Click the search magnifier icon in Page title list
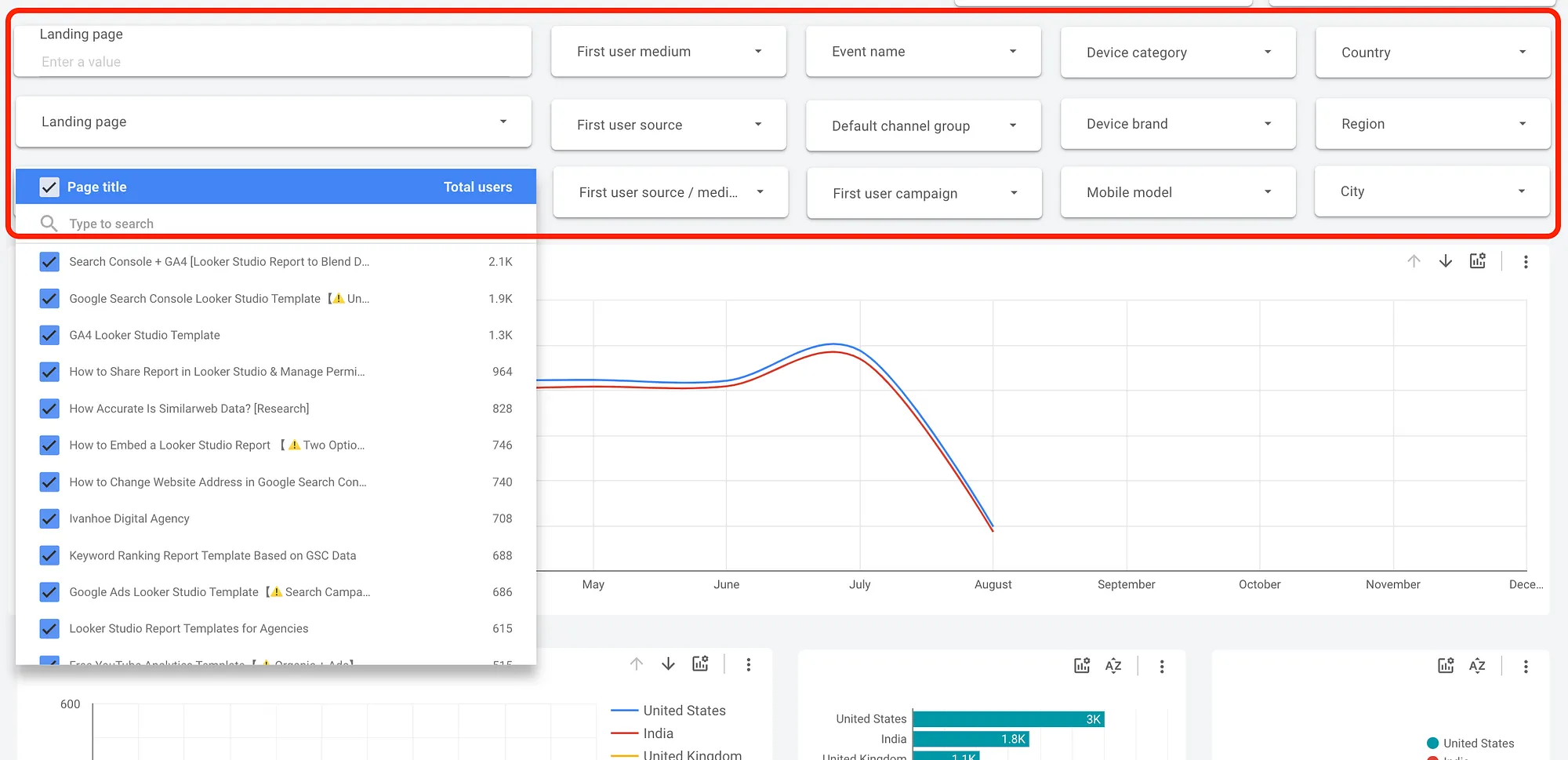This screenshot has height=760, width=1568. tap(49, 224)
